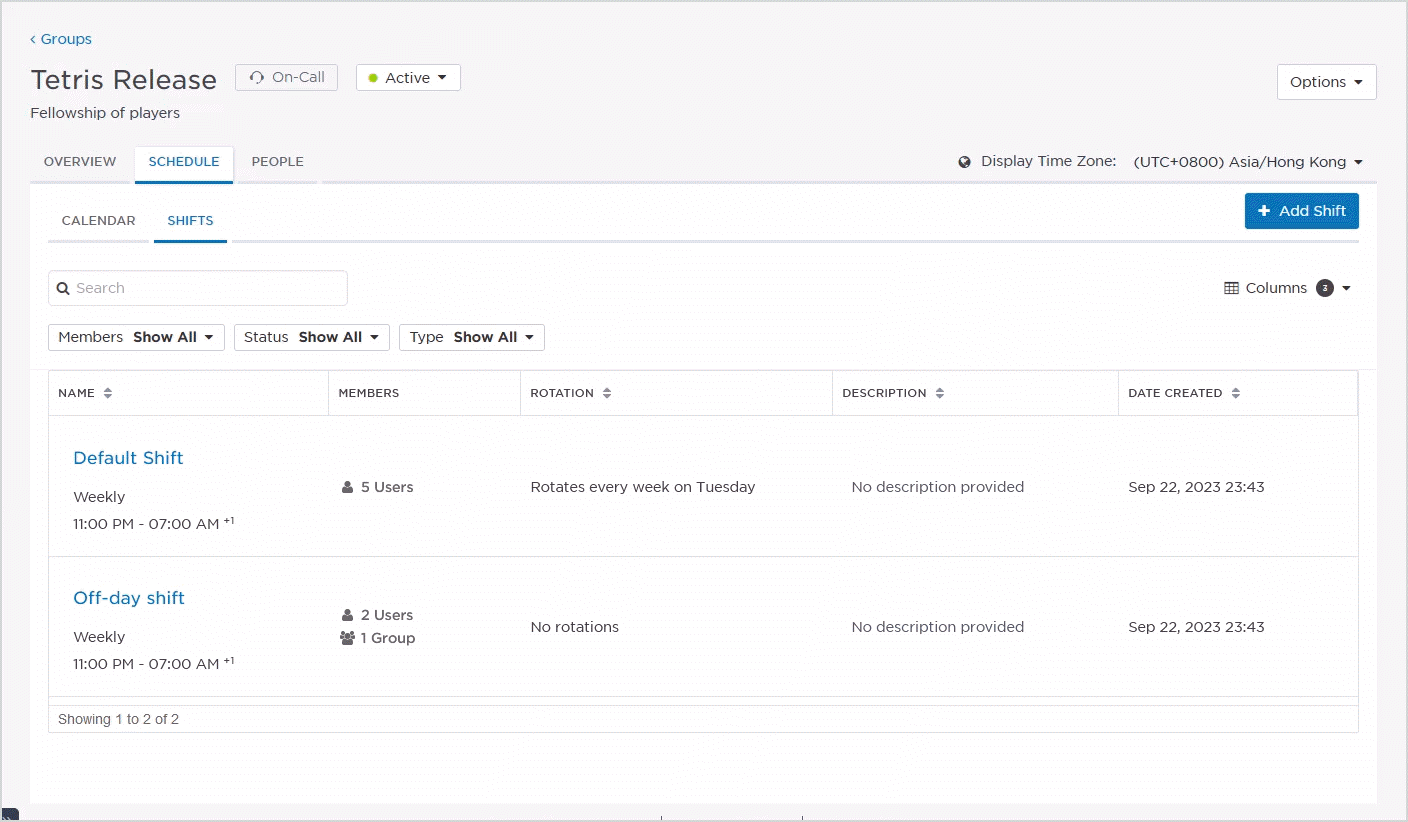Select the Shifts sub-tab

[x=190, y=221]
